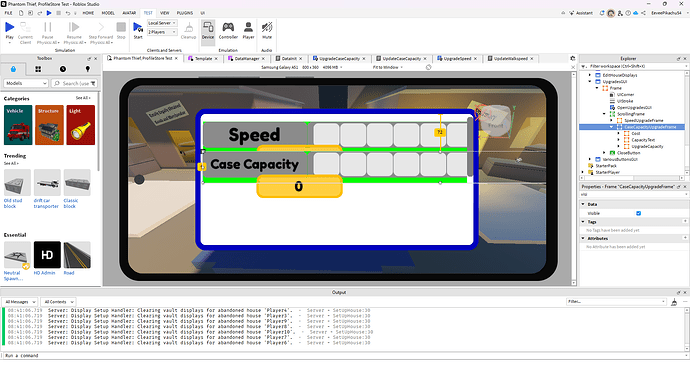Select the HD Admin model thumbnail
Viewport: 690px width, 367px height.
[x=47, y=255]
